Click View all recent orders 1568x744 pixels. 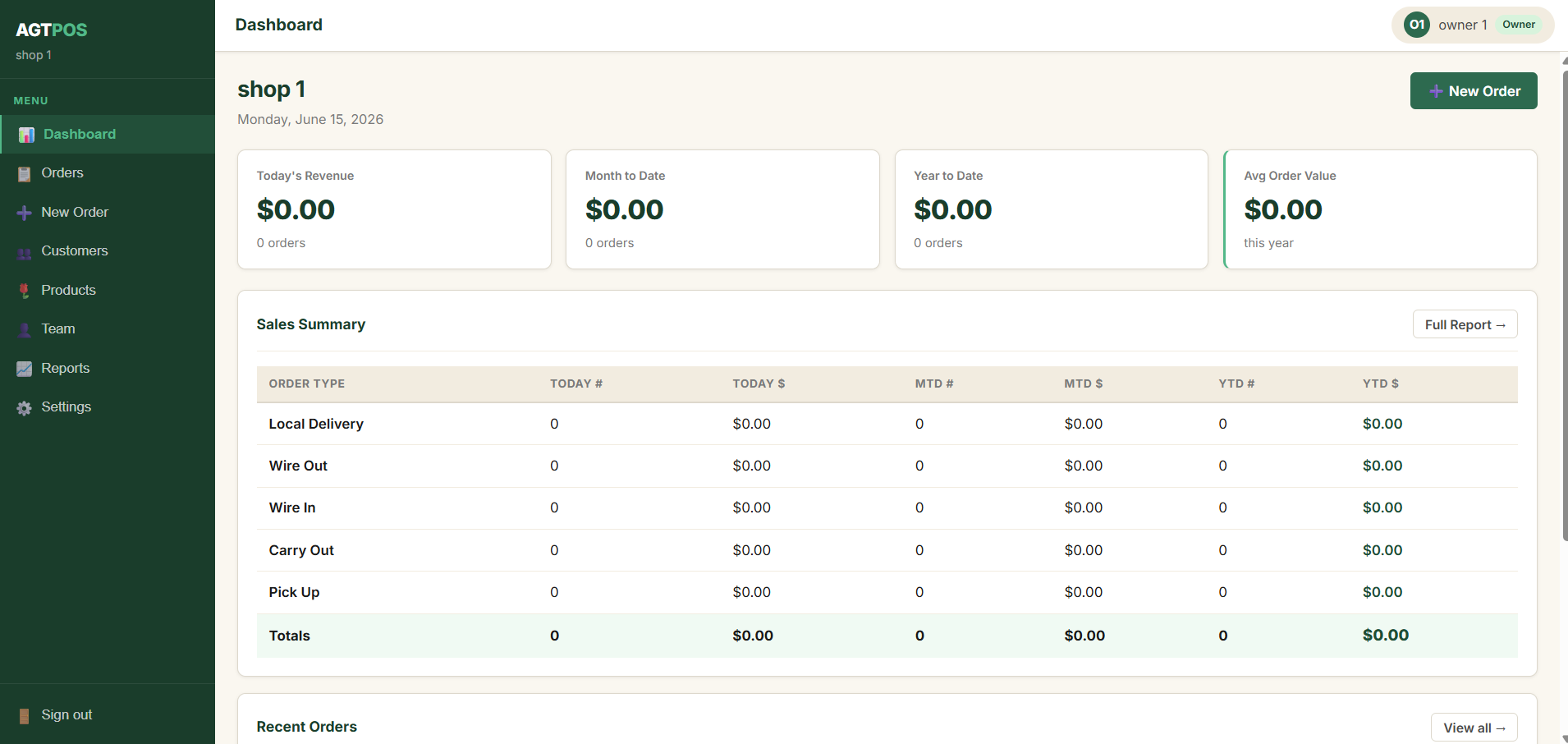tap(1474, 728)
